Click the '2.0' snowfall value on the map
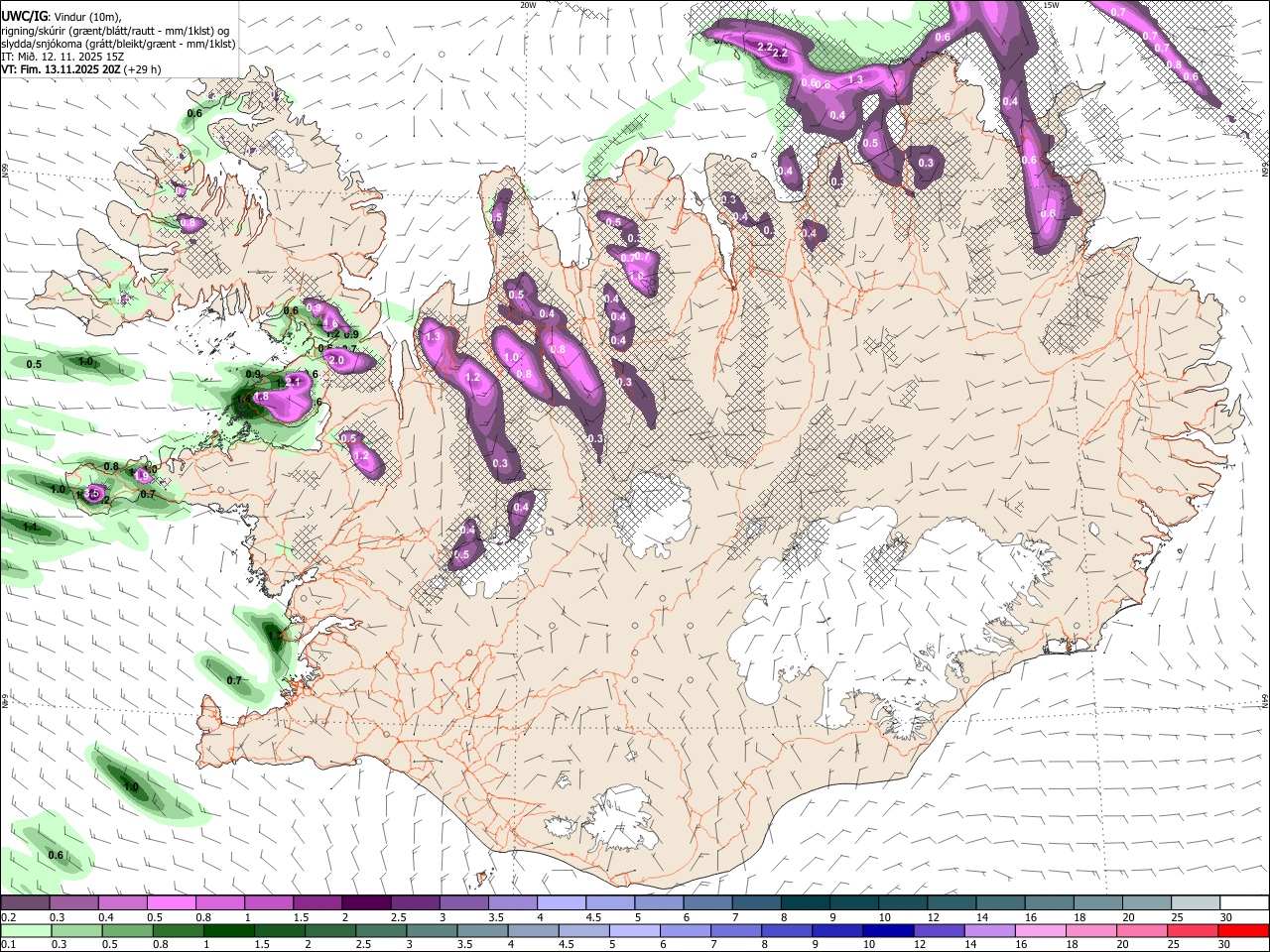 (x=336, y=361)
